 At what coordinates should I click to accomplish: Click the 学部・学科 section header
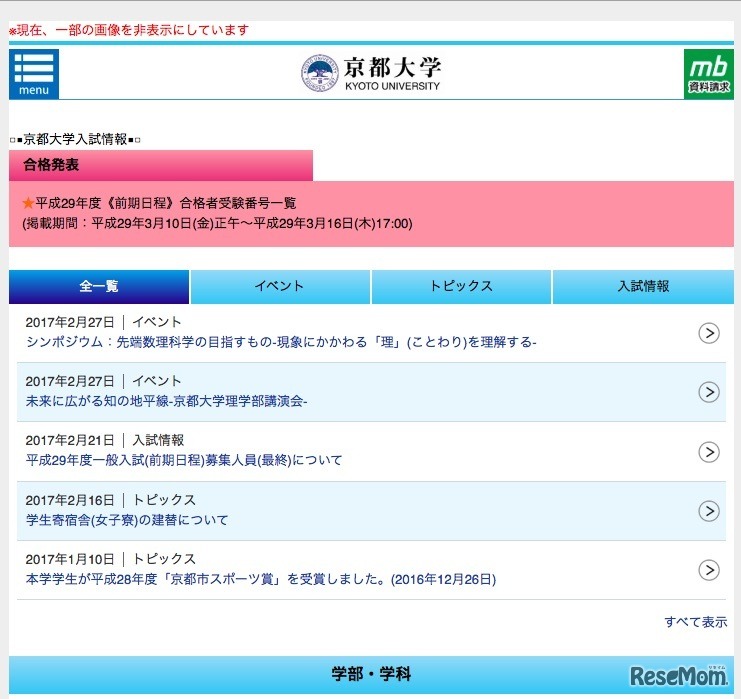coord(371,674)
